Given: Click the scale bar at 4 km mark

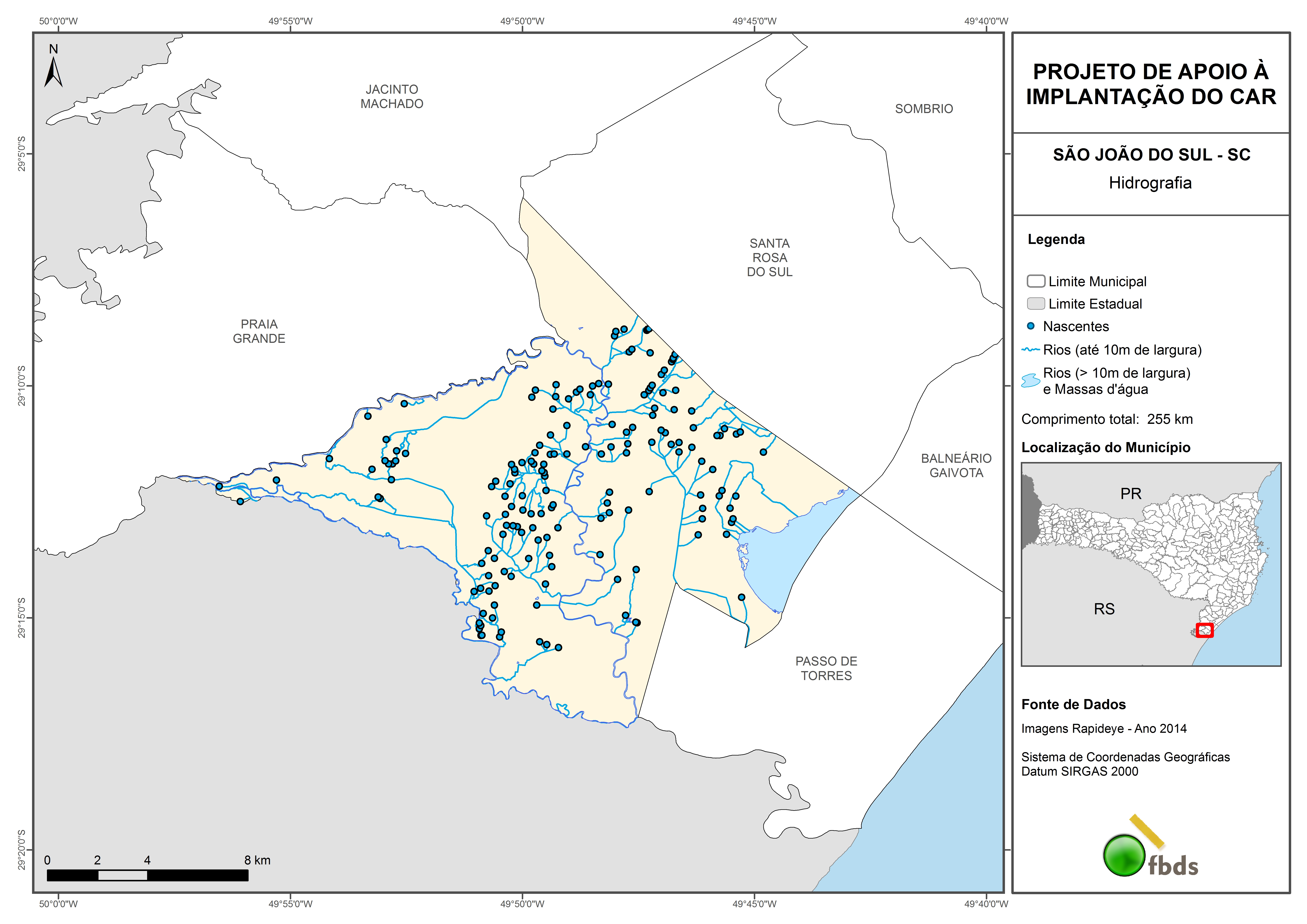Looking at the screenshot, I should pyautogui.click(x=147, y=875).
